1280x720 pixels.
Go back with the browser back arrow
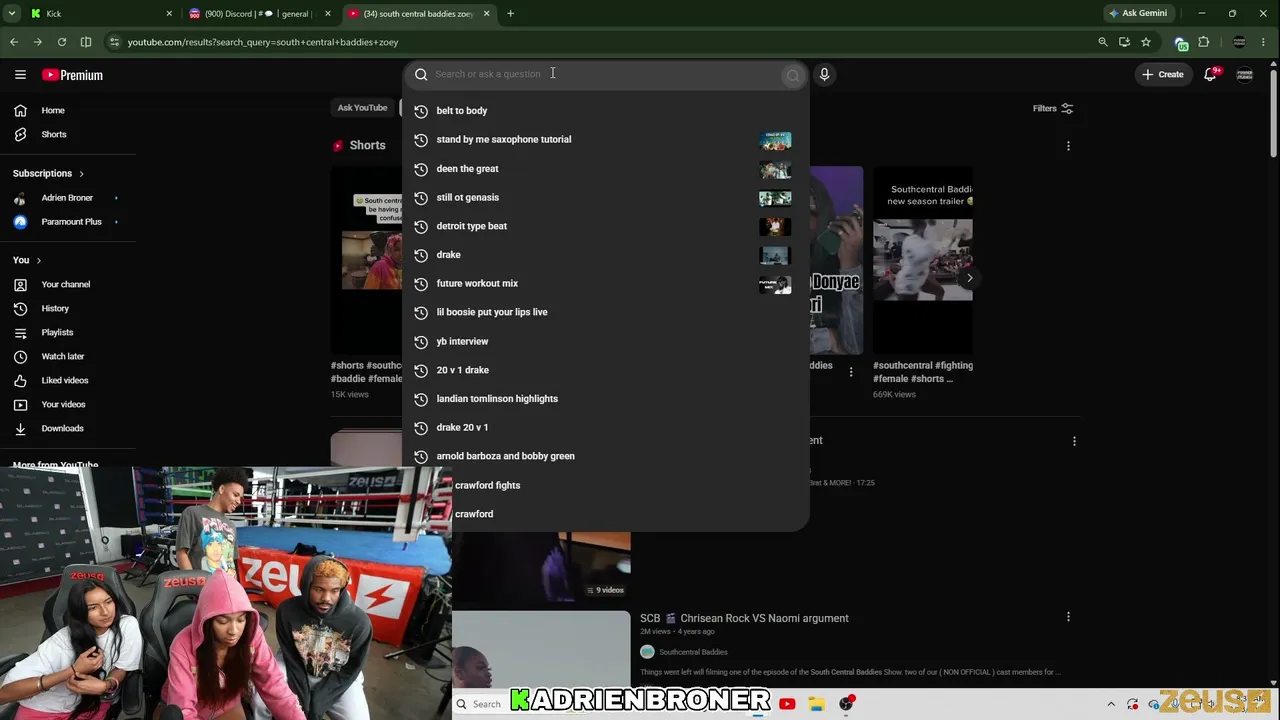pyautogui.click(x=14, y=42)
